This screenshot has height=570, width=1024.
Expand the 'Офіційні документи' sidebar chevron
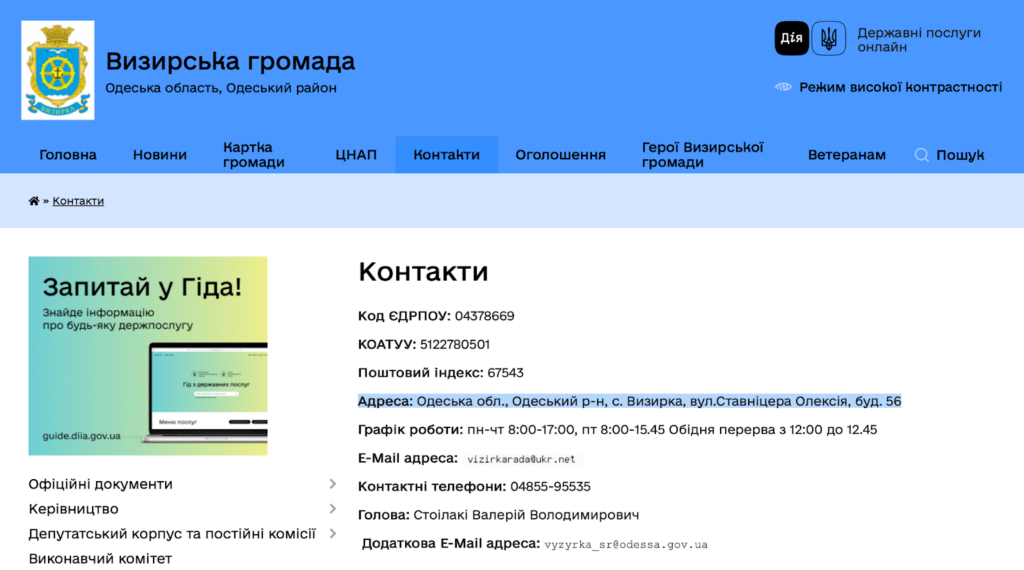[332, 484]
